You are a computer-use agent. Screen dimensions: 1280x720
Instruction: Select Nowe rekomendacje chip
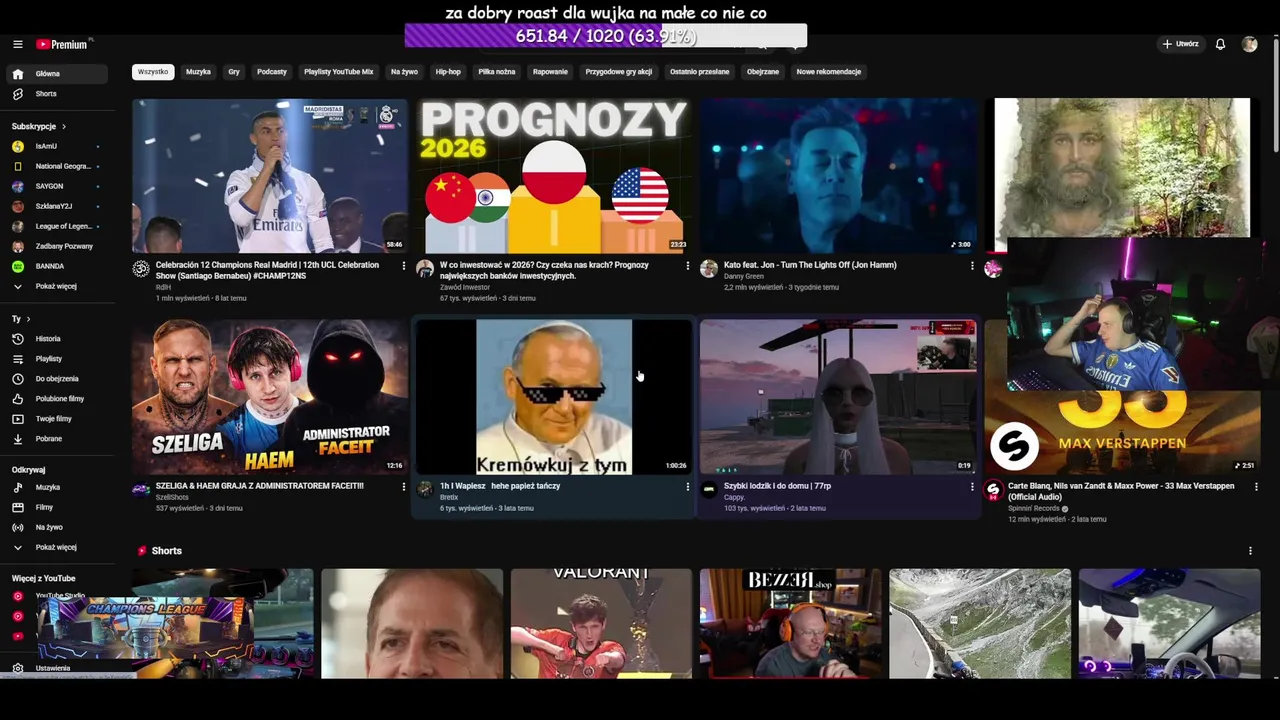(x=828, y=72)
